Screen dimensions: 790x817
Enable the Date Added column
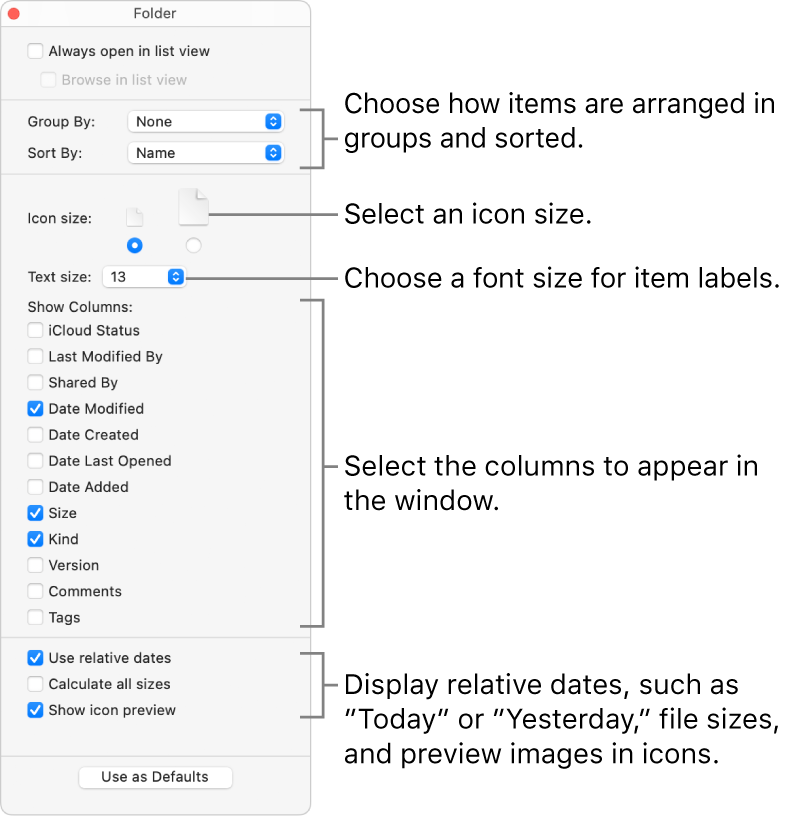35,487
